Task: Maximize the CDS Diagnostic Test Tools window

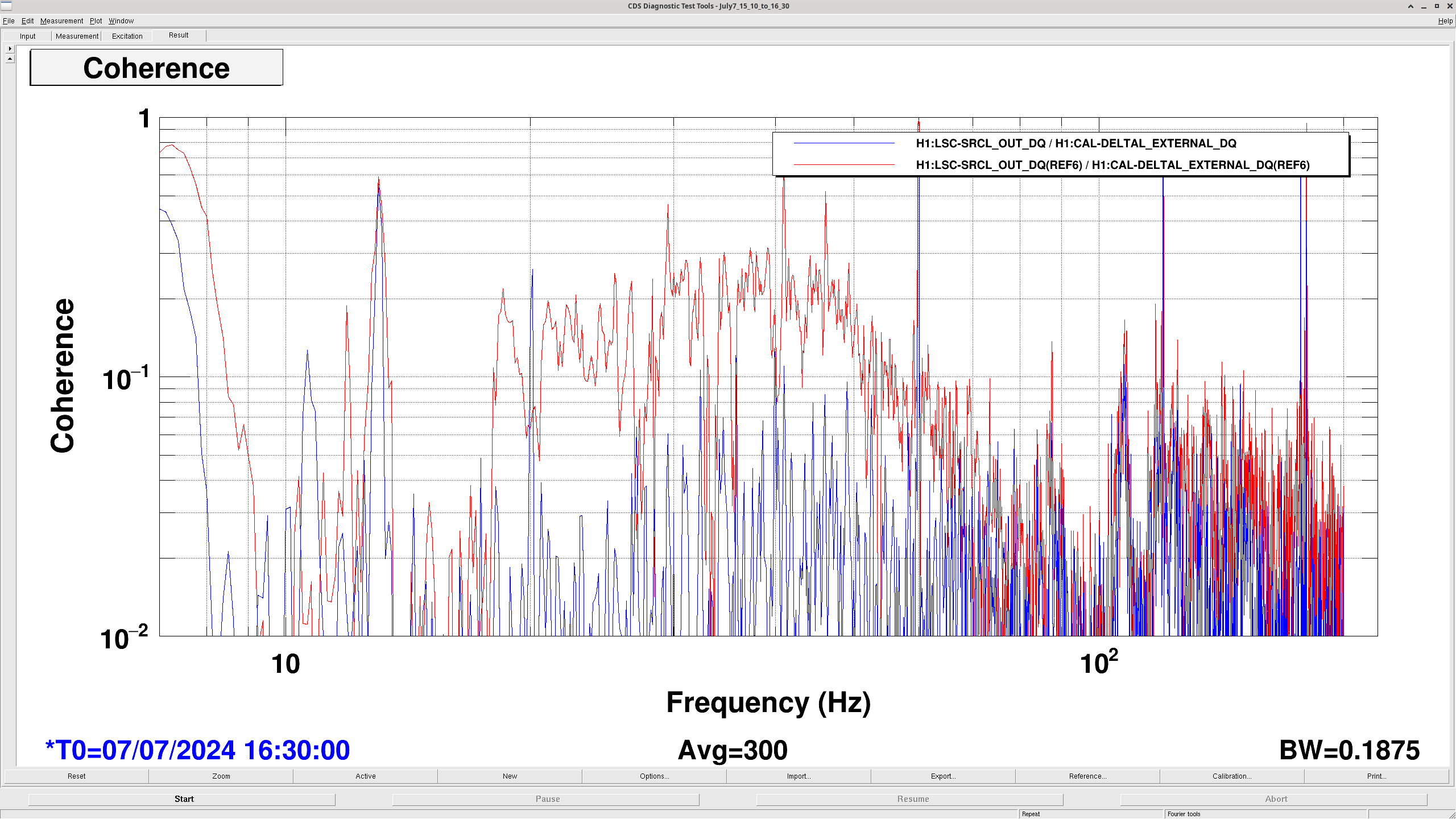Action: [x=1437, y=6]
